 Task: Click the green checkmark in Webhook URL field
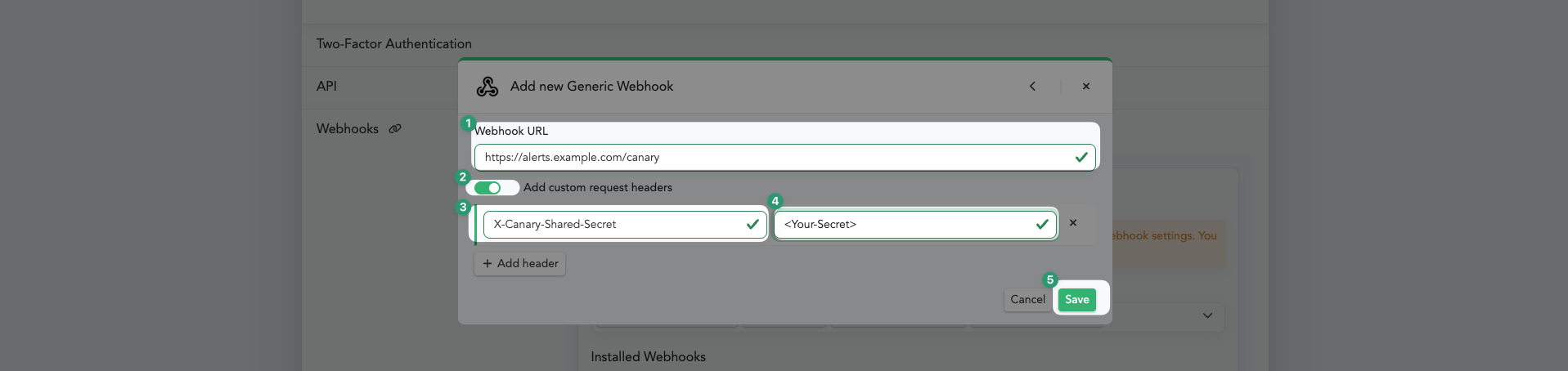click(1081, 157)
